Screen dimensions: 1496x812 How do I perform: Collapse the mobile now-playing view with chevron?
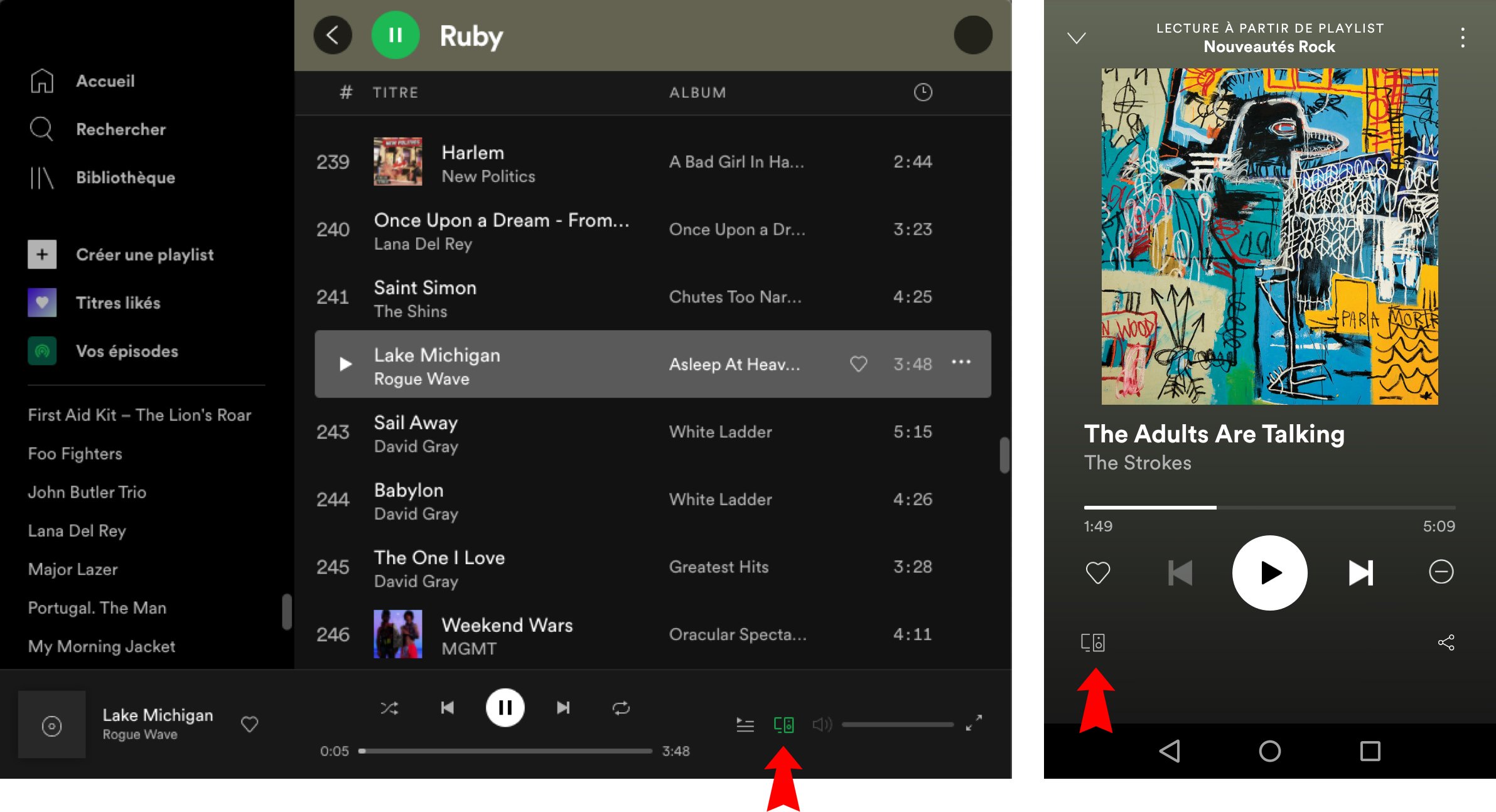[x=1076, y=38]
